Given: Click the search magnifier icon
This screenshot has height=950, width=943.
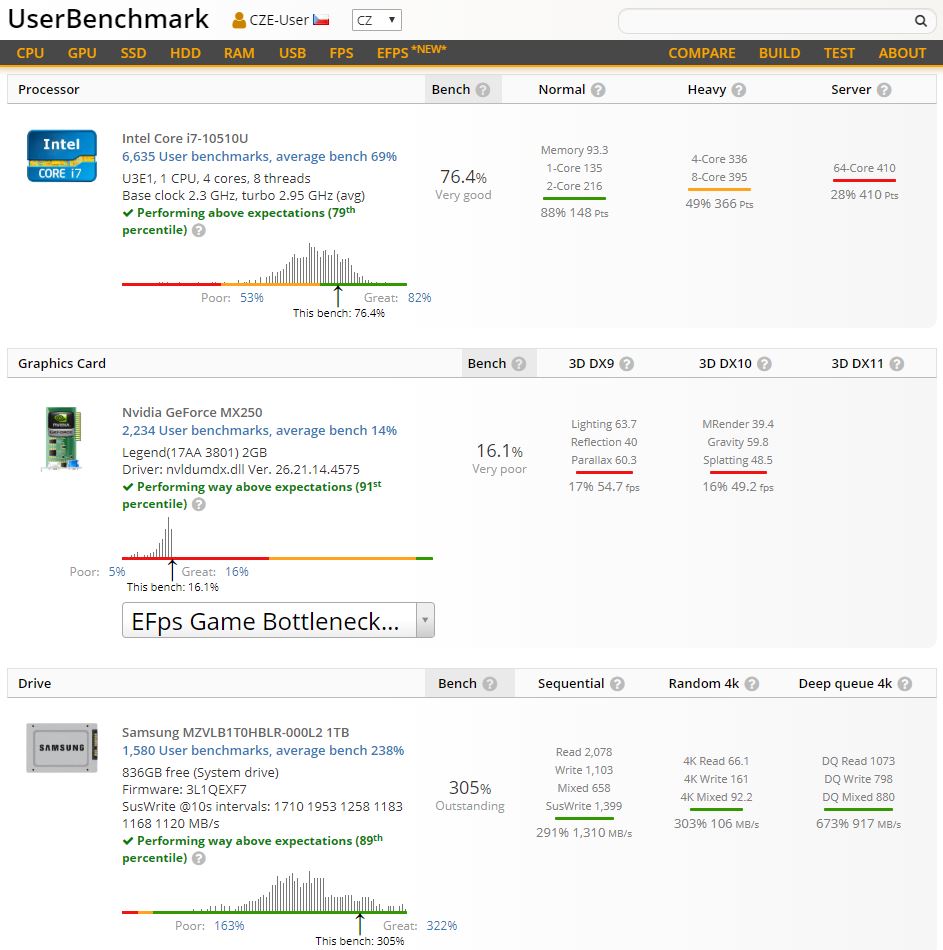Looking at the screenshot, I should pos(920,21).
